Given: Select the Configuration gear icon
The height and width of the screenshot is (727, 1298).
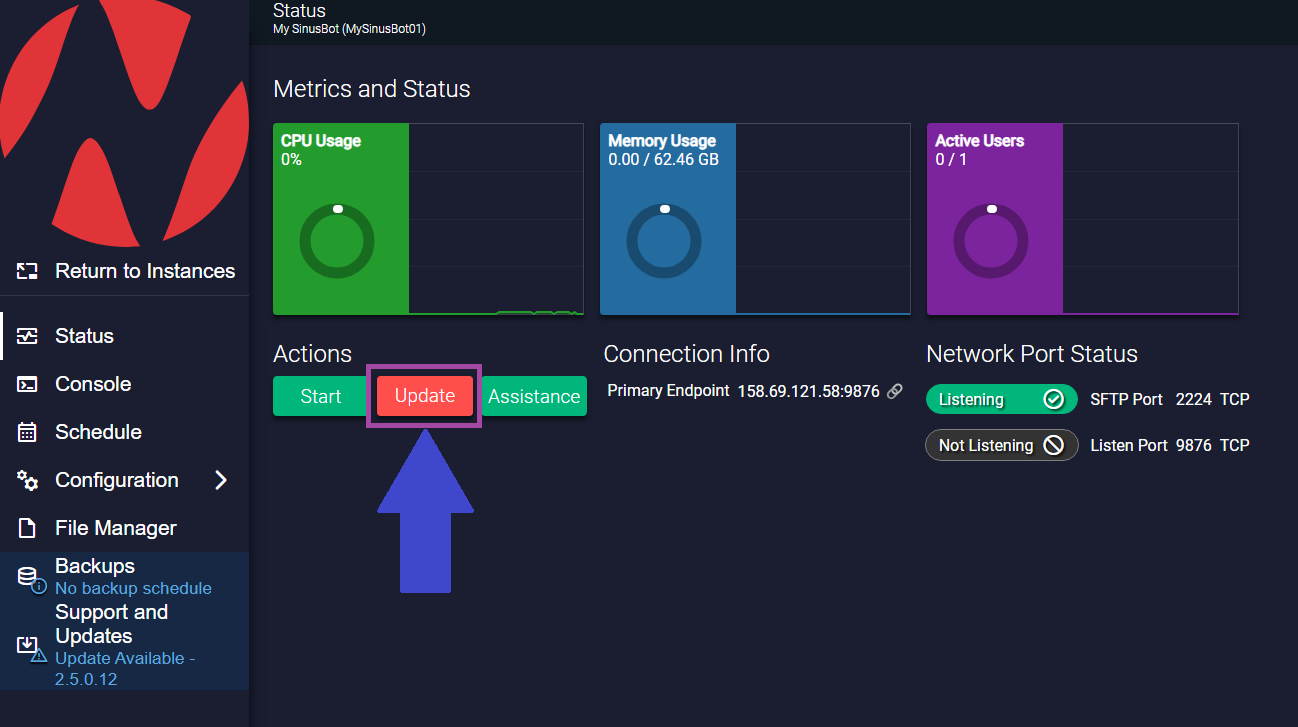Looking at the screenshot, I should tap(28, 479).
